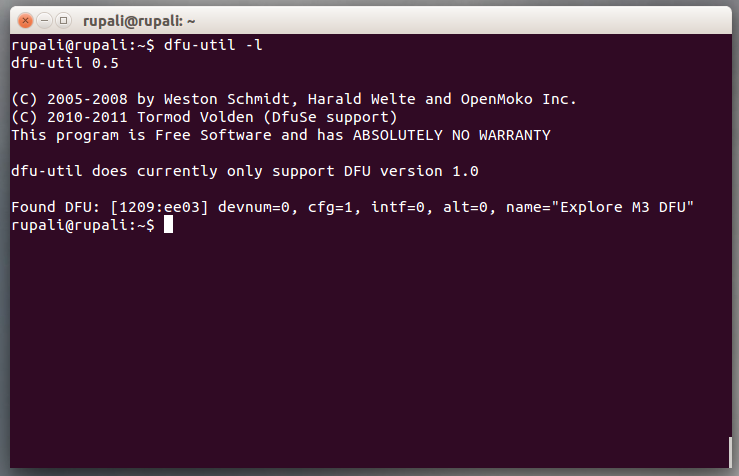Image resolution: width=739 pixels, height=476 pixels.
Task: Minimize the terminal window
Action: (44, 21)
